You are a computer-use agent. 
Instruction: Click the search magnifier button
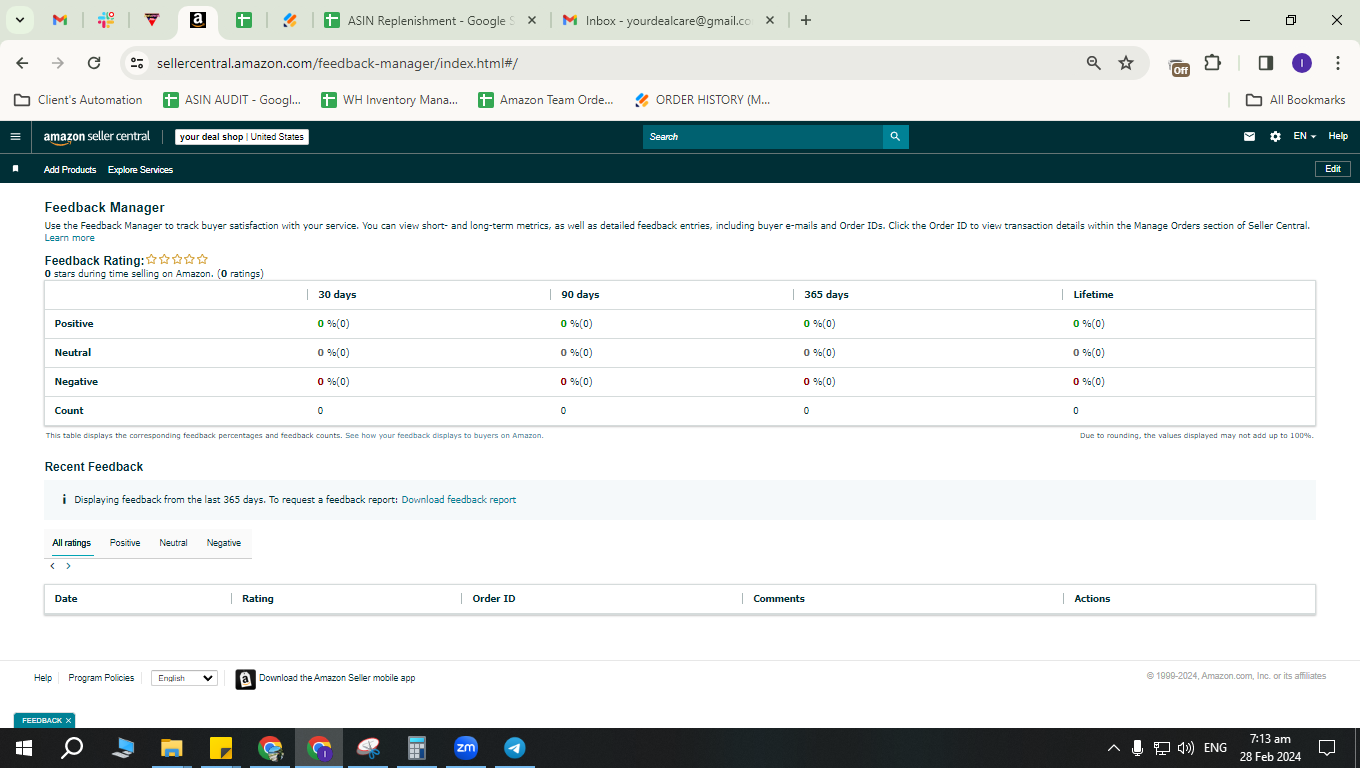[x=895, y=137]
